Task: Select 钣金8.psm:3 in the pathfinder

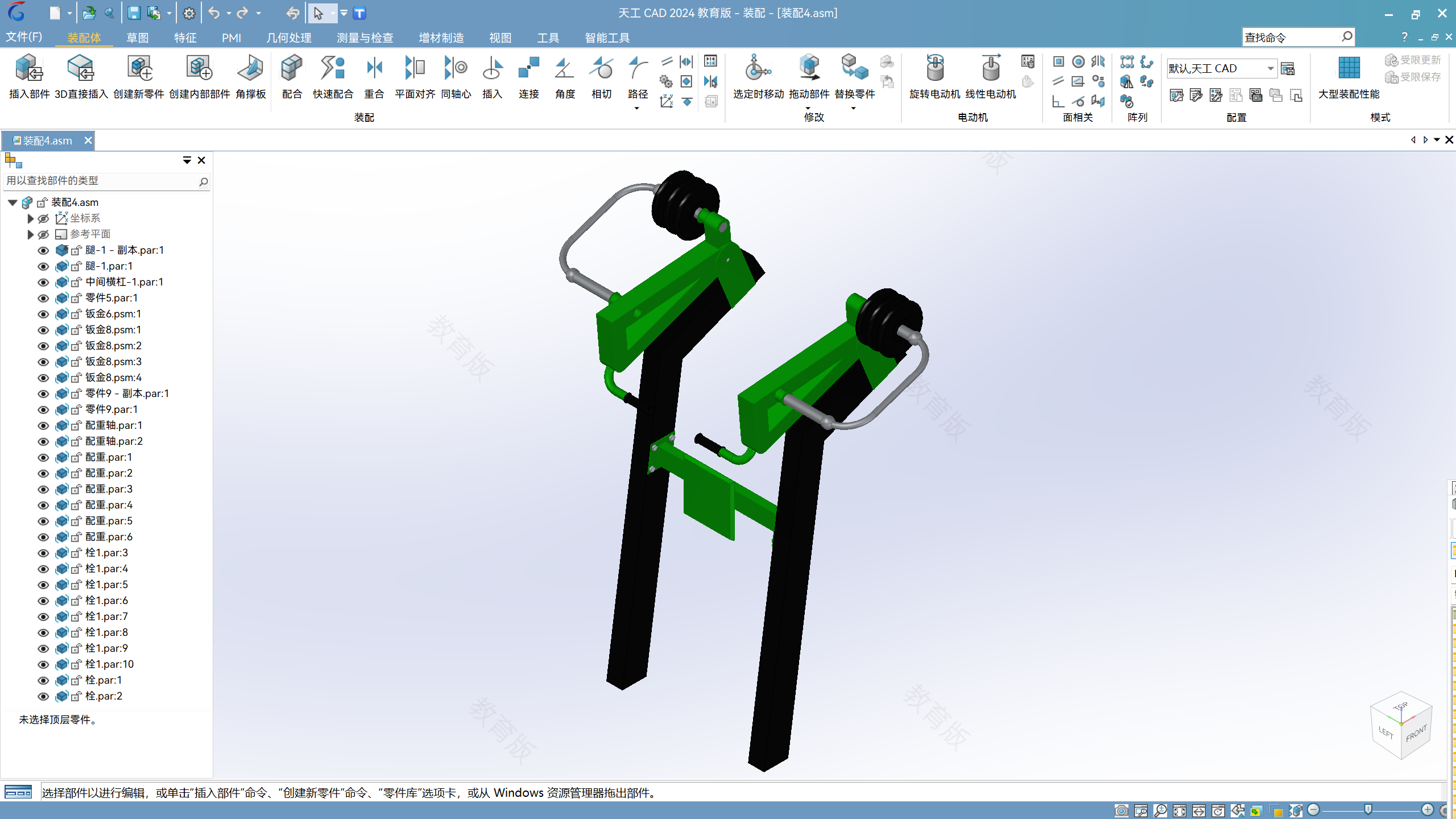Action: pos(113,362)
